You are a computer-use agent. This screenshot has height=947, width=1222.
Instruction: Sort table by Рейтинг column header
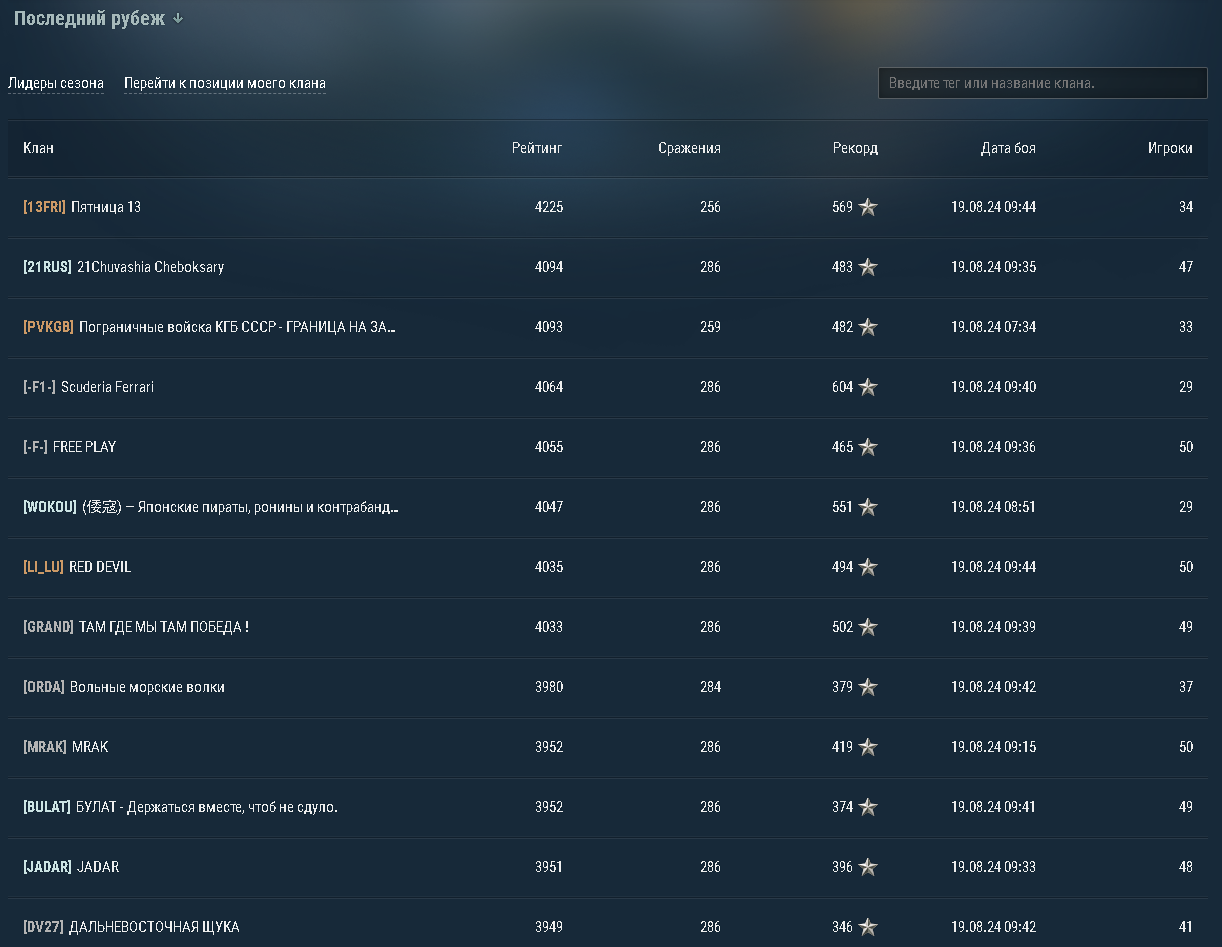[x=537, y=148]
